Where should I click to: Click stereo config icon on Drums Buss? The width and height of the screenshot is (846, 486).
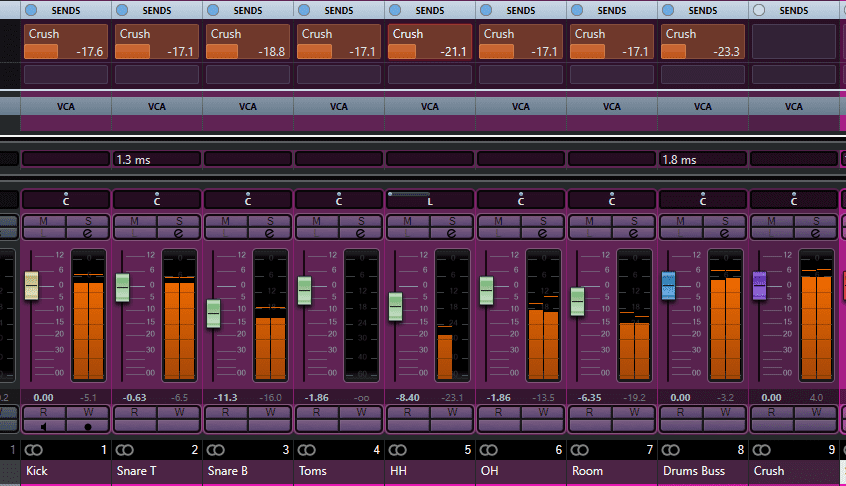671,450
